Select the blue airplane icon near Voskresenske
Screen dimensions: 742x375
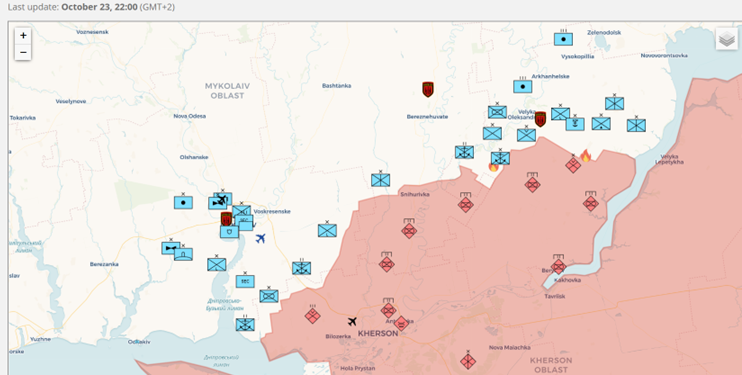click(260, 238)
